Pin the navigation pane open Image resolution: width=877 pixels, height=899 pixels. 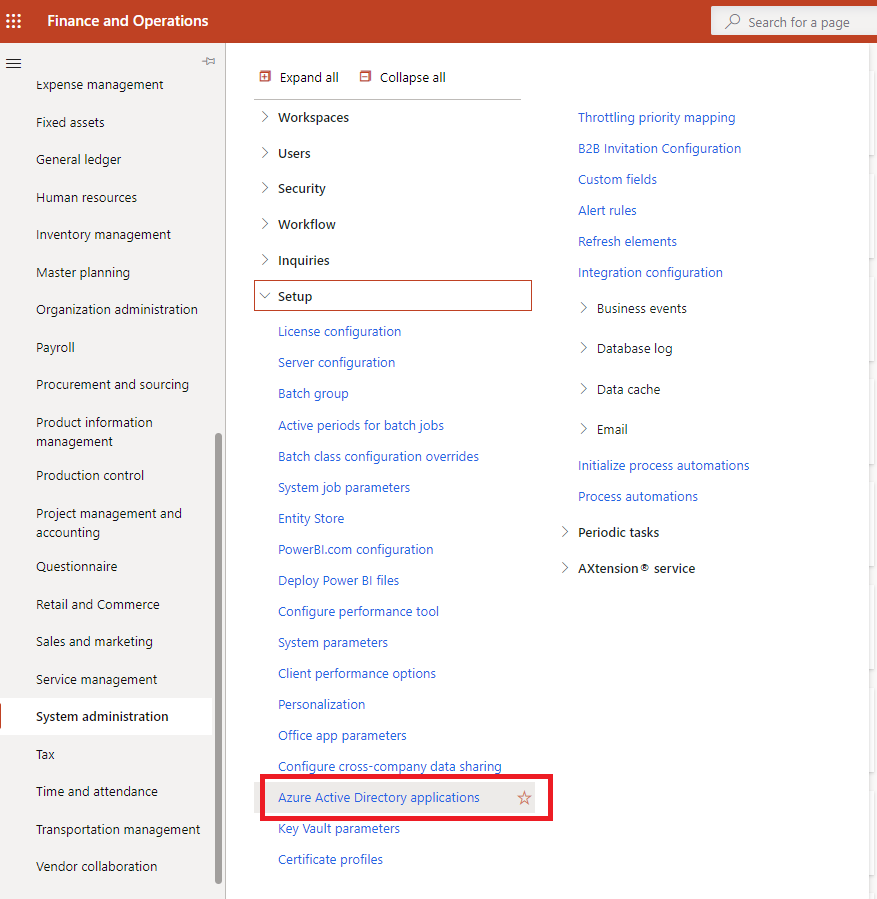click(x=209, y=61)
